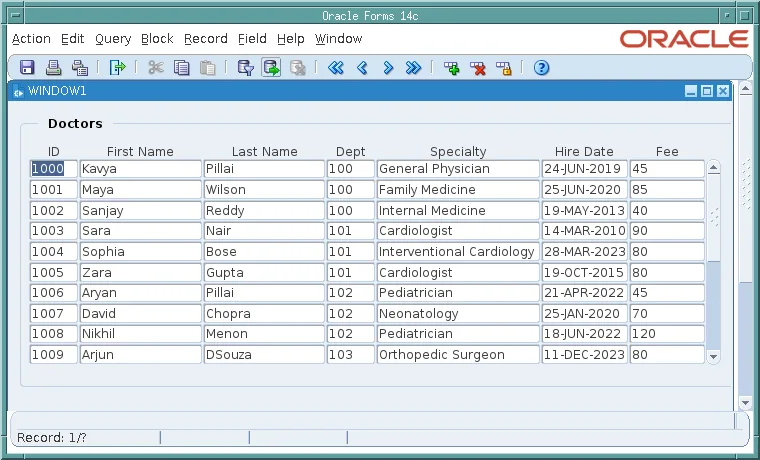Click the Specialty field 'Neonatology'
The width and height of the screenshot is (760, 460).
[x=458, y=314]
